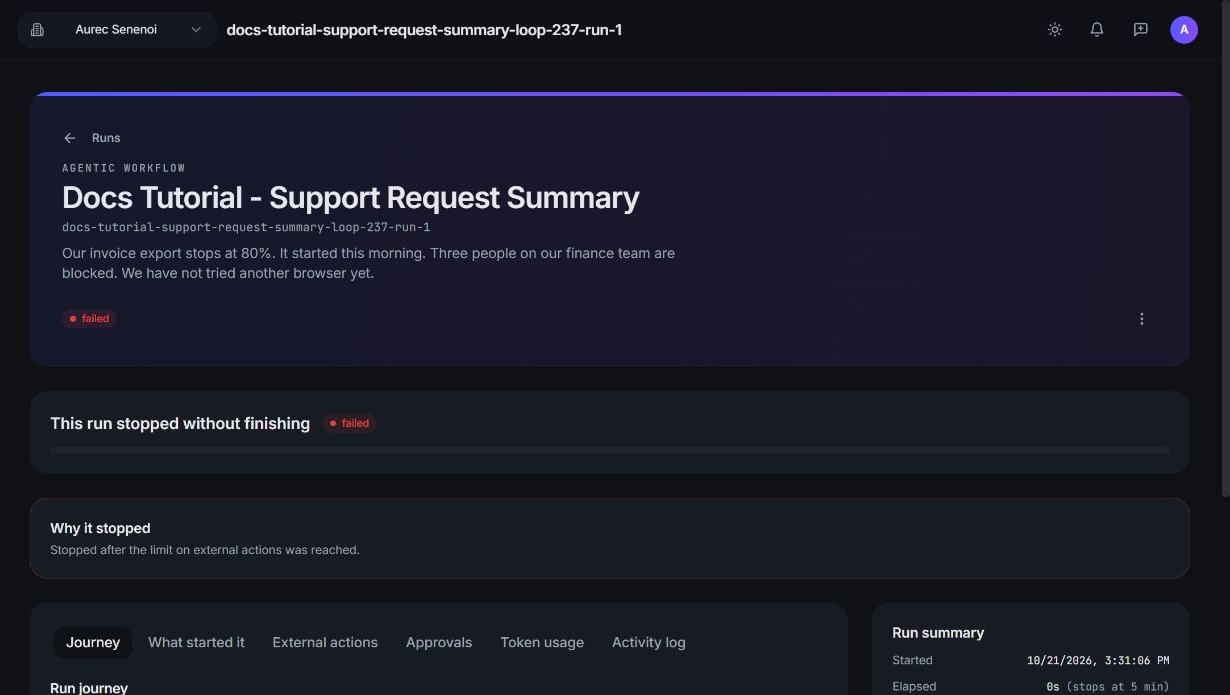Click the page title in header
Image resolution: width=1230 pixels, height=695 pixels.
pos(424,30)
